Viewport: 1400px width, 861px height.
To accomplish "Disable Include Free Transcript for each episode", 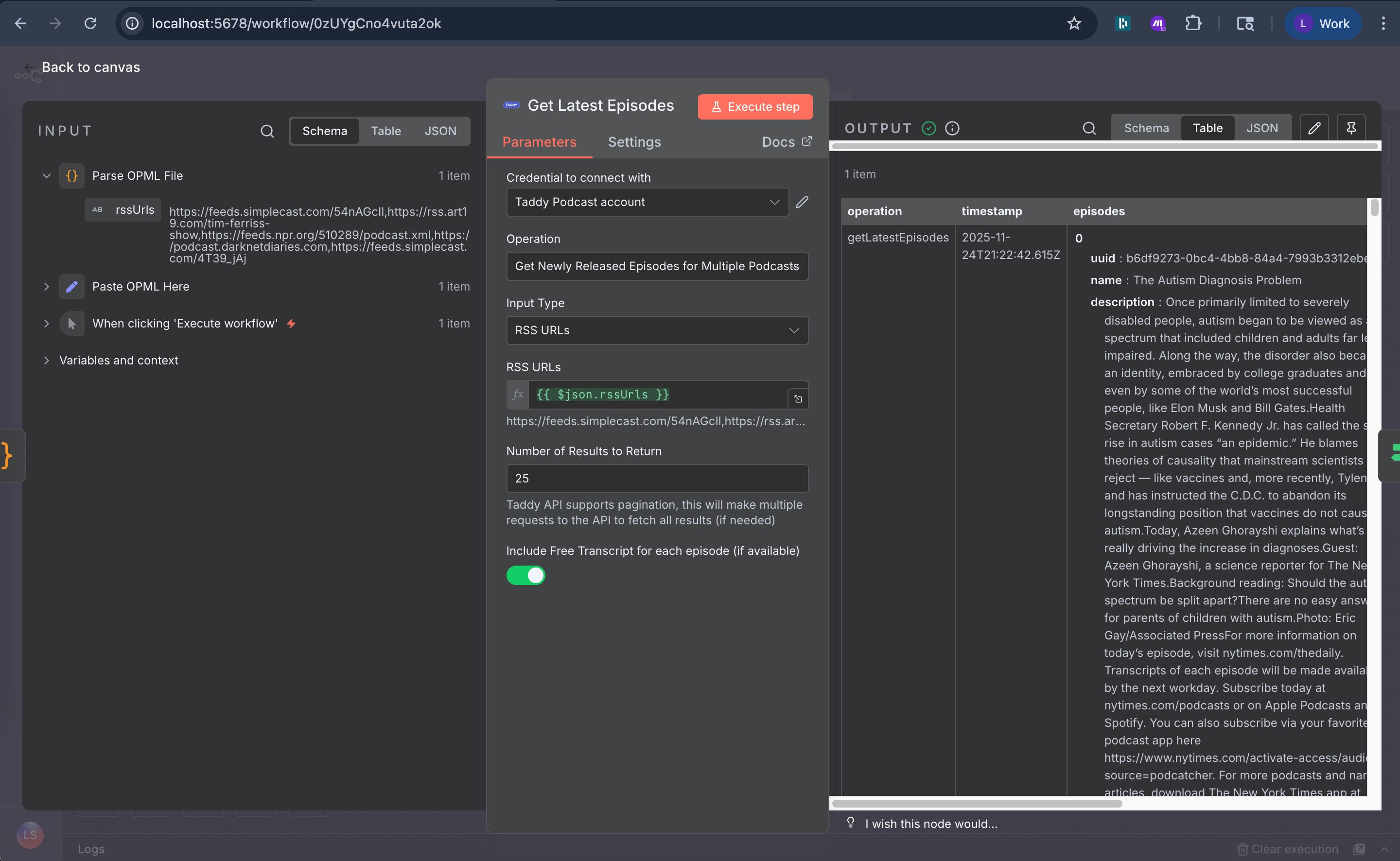I will pos(525,575).
